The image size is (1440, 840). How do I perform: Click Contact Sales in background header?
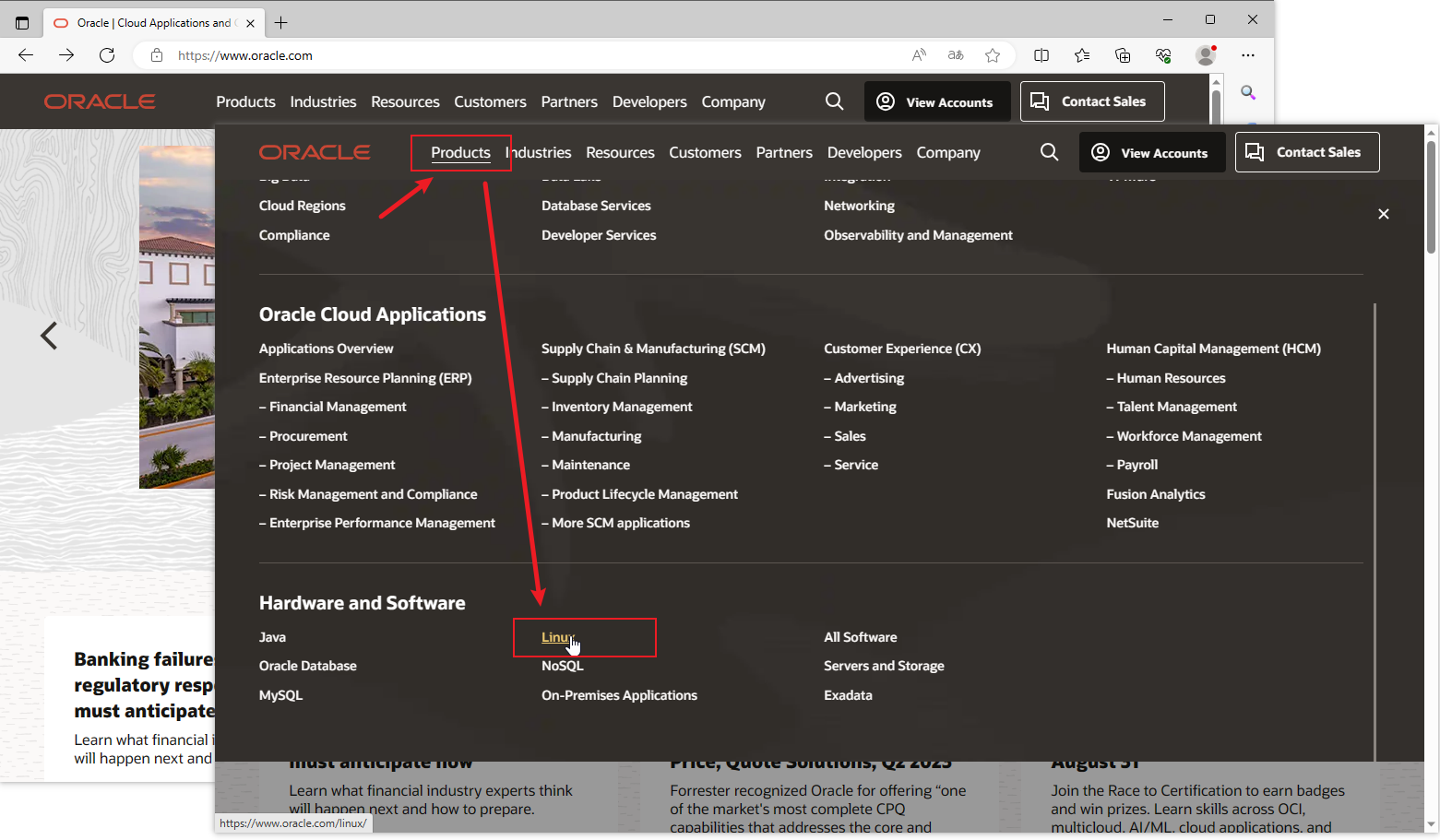point(1092,101)
